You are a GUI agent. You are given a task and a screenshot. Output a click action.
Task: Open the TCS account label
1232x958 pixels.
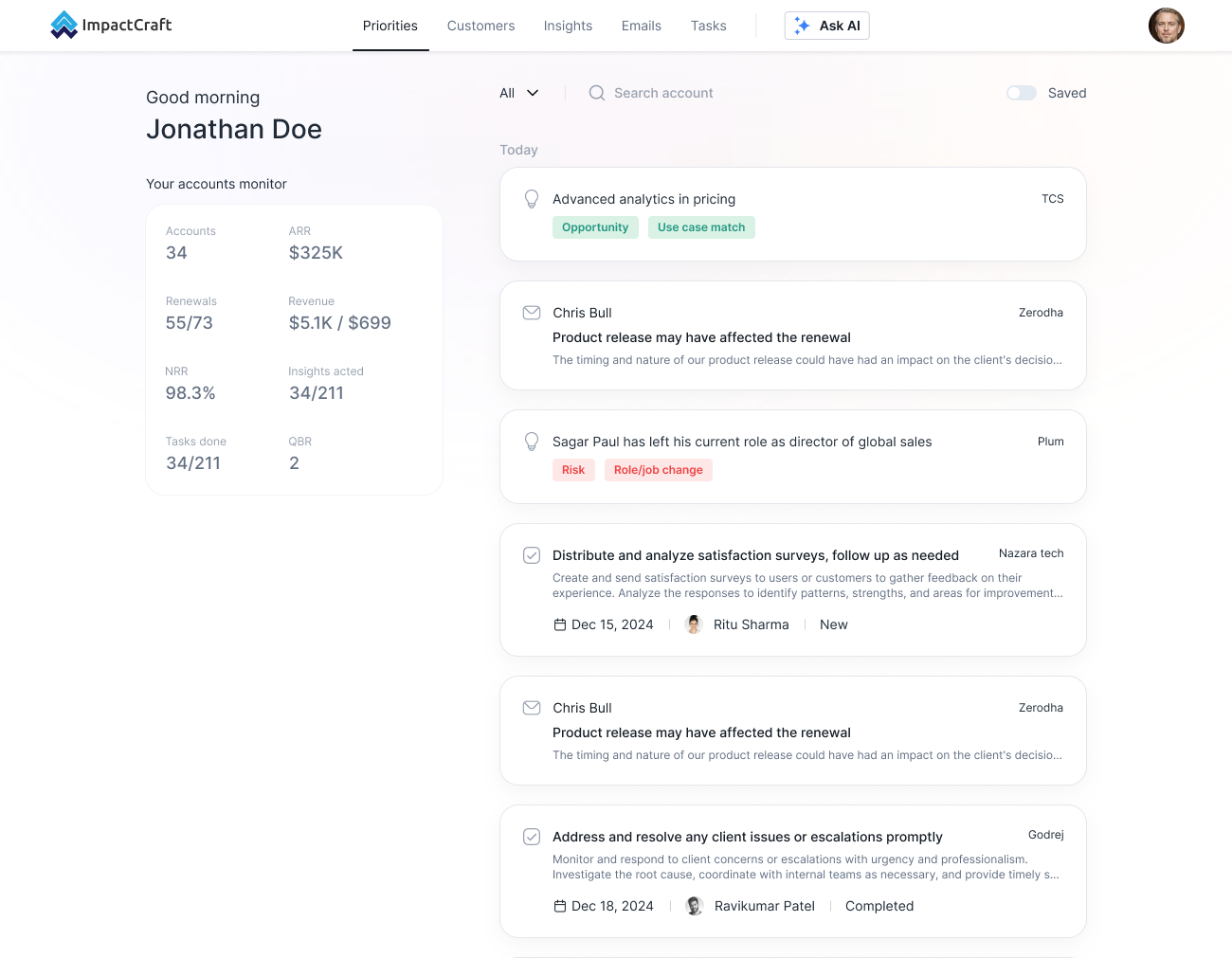(1053, 199)
